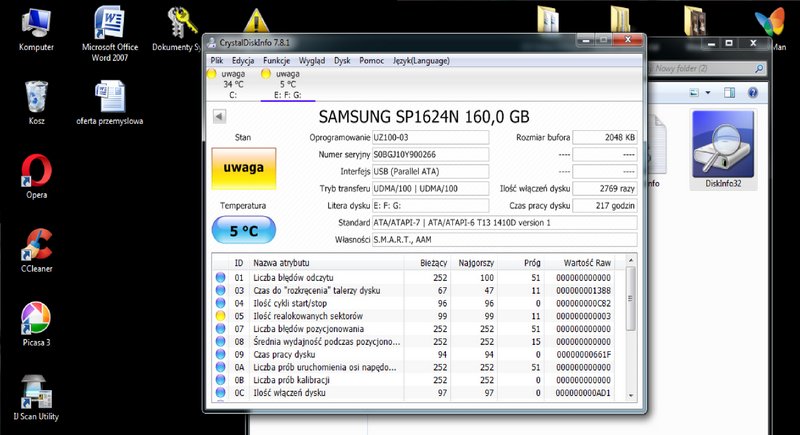
Task: Click the Czas pracy dysku value 217 godzin
Action: tap(605, 206)
